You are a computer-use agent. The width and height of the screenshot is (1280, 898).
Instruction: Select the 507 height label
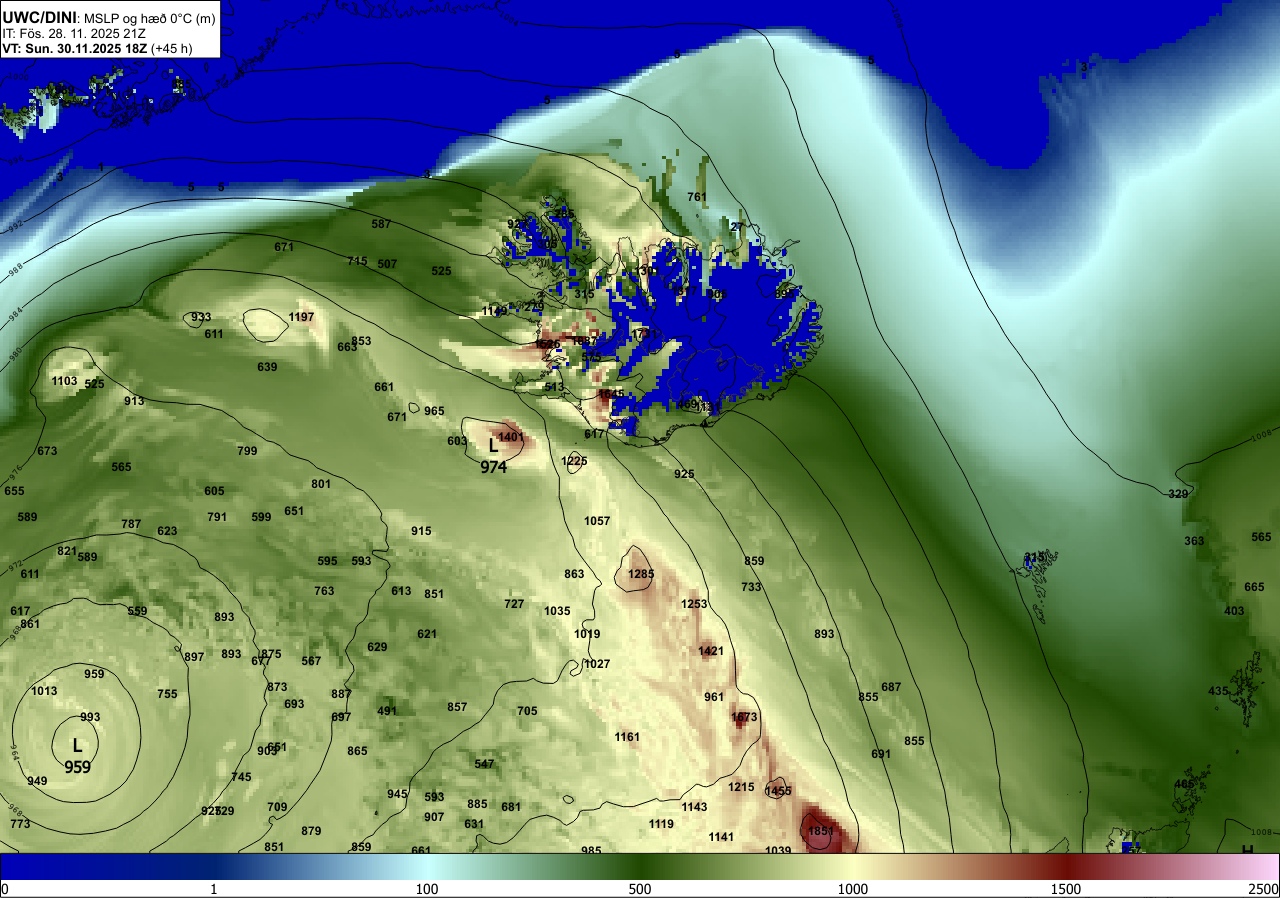[387, 264]
